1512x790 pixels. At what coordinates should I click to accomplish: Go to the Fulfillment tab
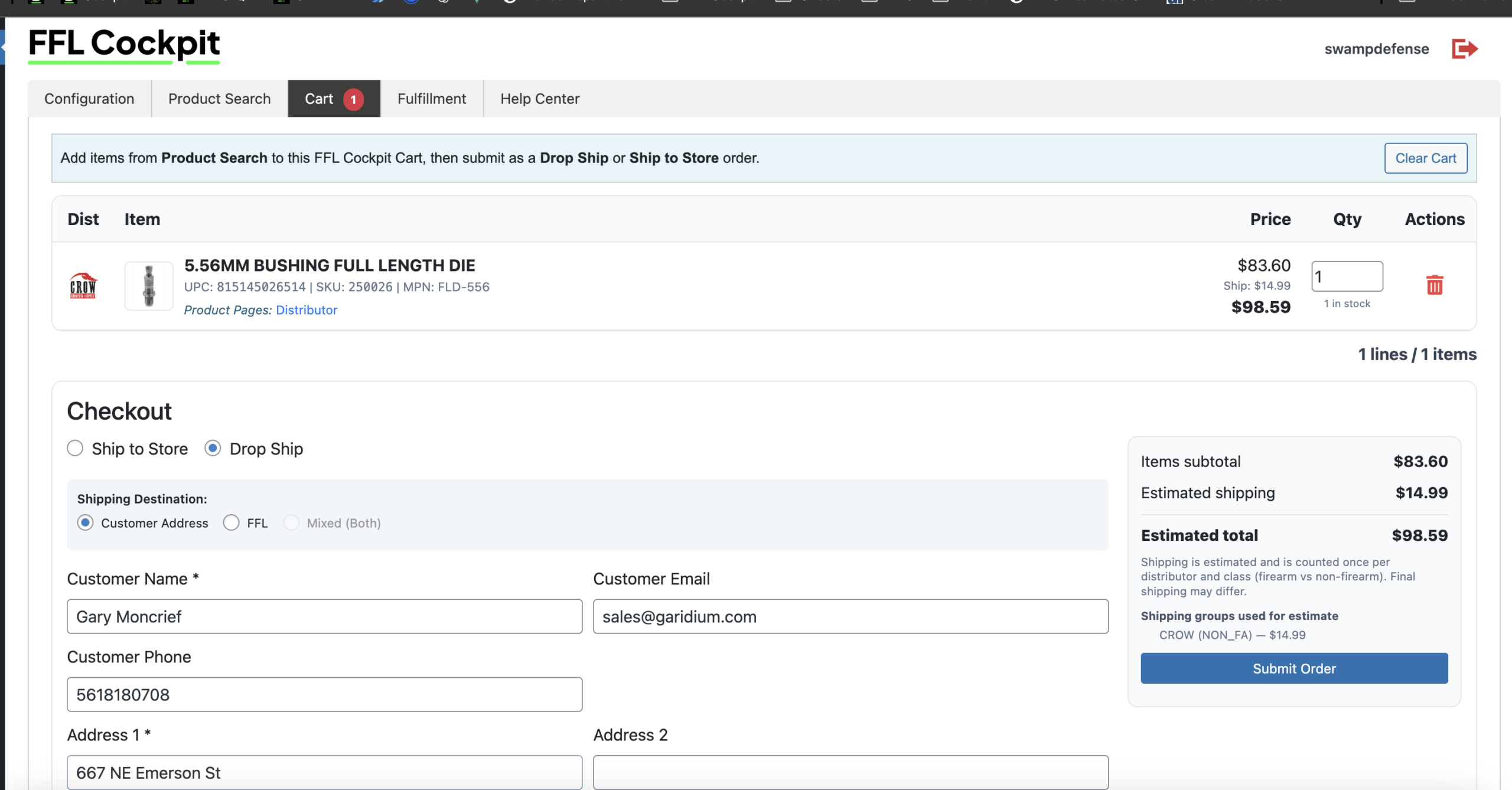pyautogui.click(x=431, y=99)
